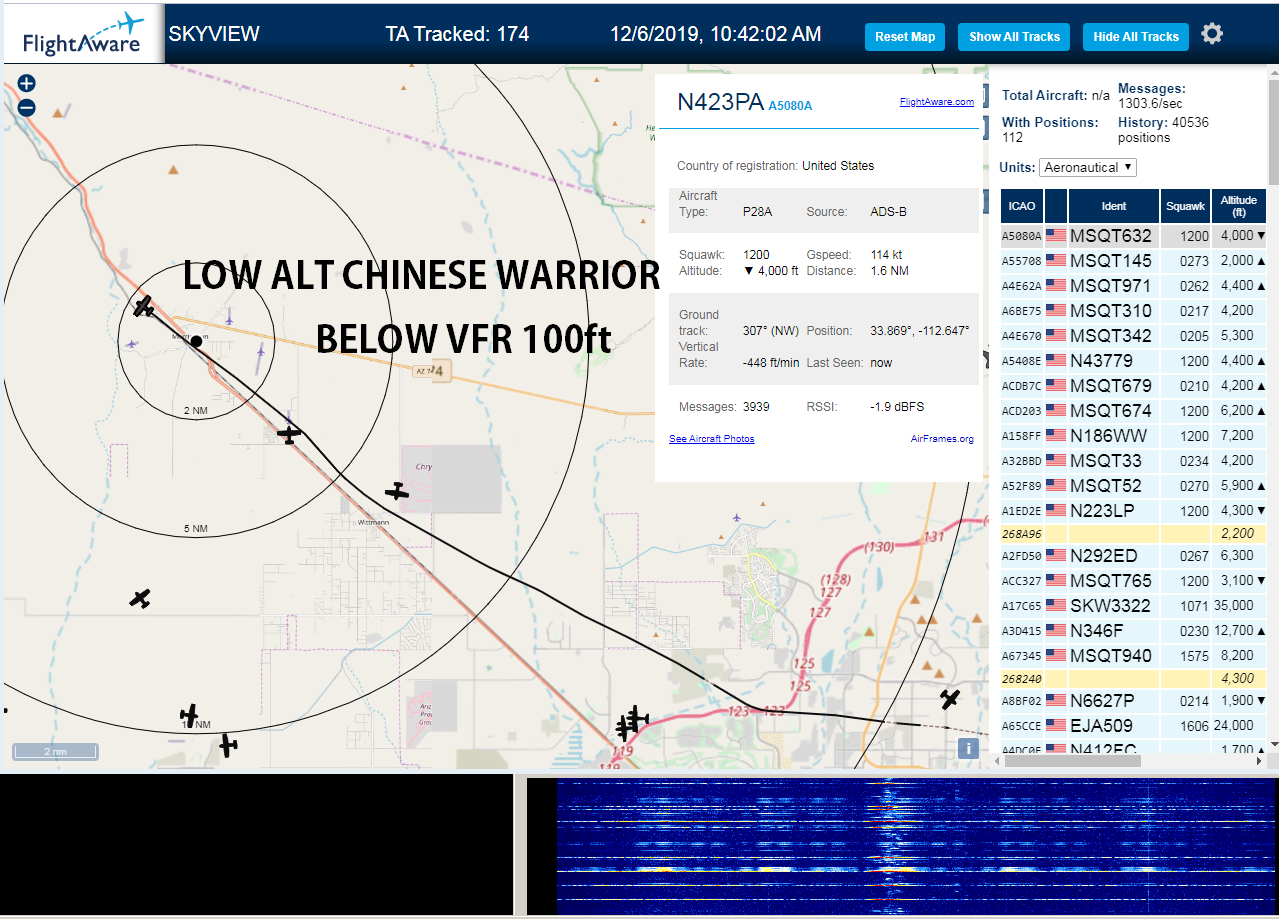1279x919 pixels.
Task: Zoom out the map with minus icon
Action: click(x=27, y=108)
